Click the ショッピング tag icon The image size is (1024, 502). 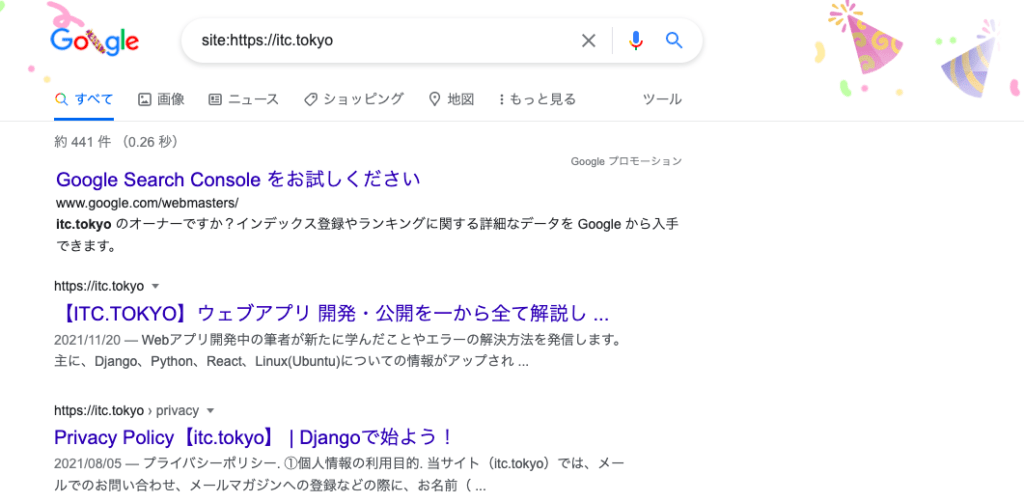(311, 99)
